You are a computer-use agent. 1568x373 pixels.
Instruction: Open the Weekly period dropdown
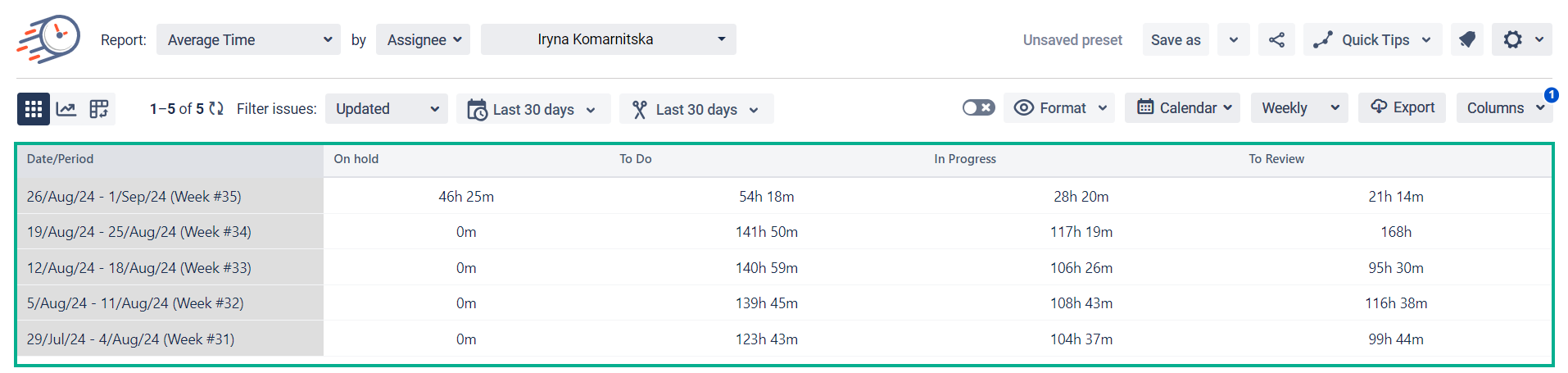(x=1299, y=108)
